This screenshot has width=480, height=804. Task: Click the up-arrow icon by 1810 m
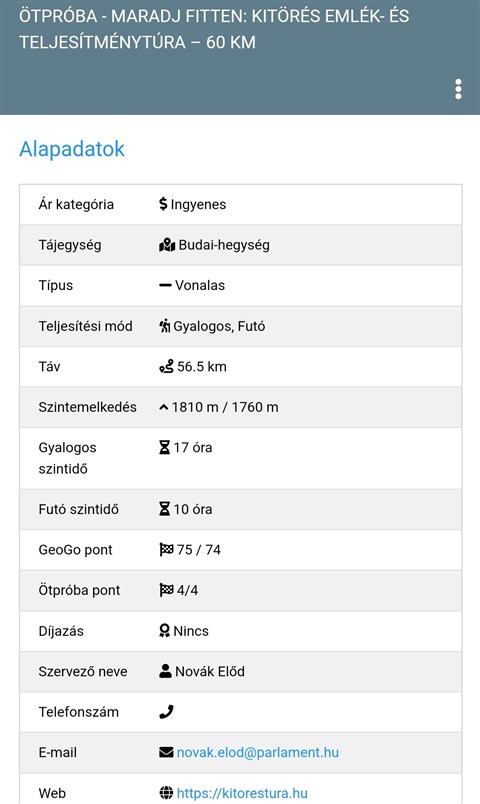[164, 408]
